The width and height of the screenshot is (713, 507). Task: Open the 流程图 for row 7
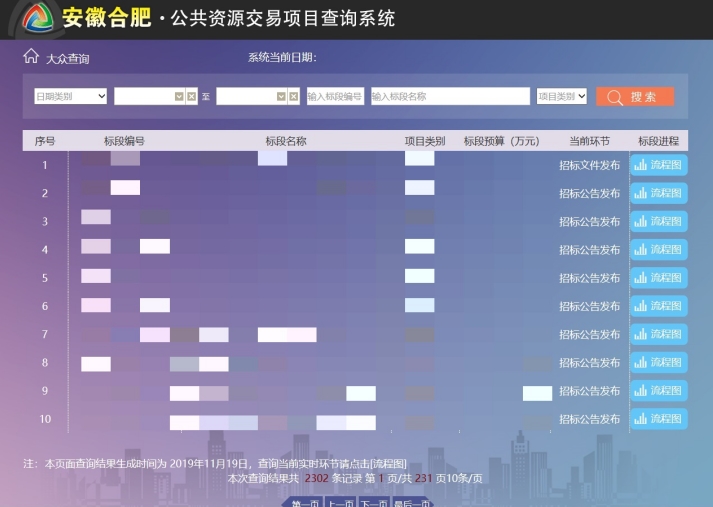(x=659, y=334)
